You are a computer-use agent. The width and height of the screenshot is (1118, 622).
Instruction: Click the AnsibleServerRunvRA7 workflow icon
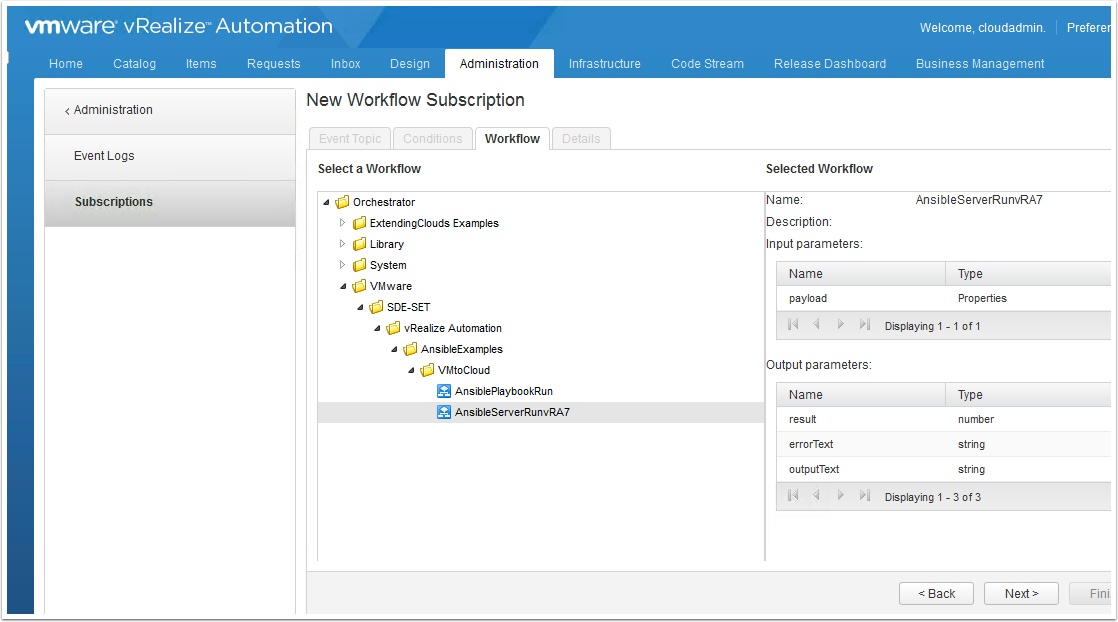(x=443, y=412)
